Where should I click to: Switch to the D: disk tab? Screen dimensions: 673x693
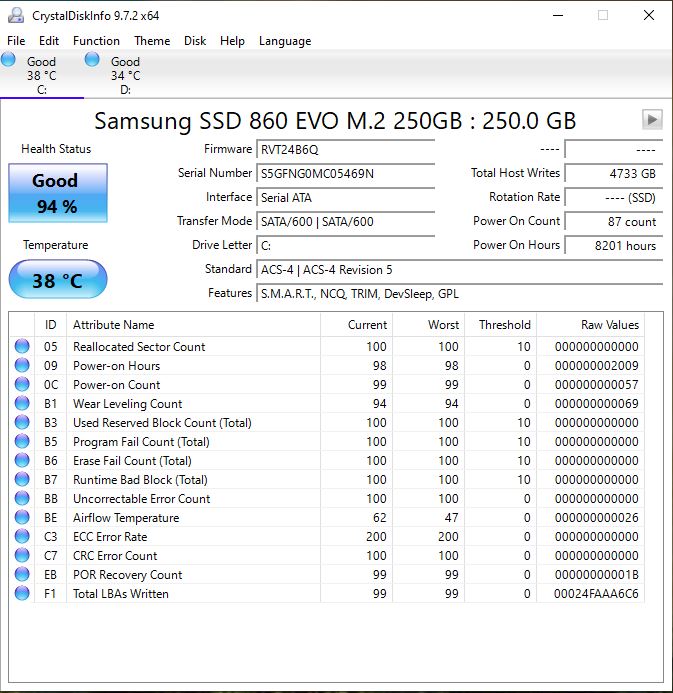125,75
